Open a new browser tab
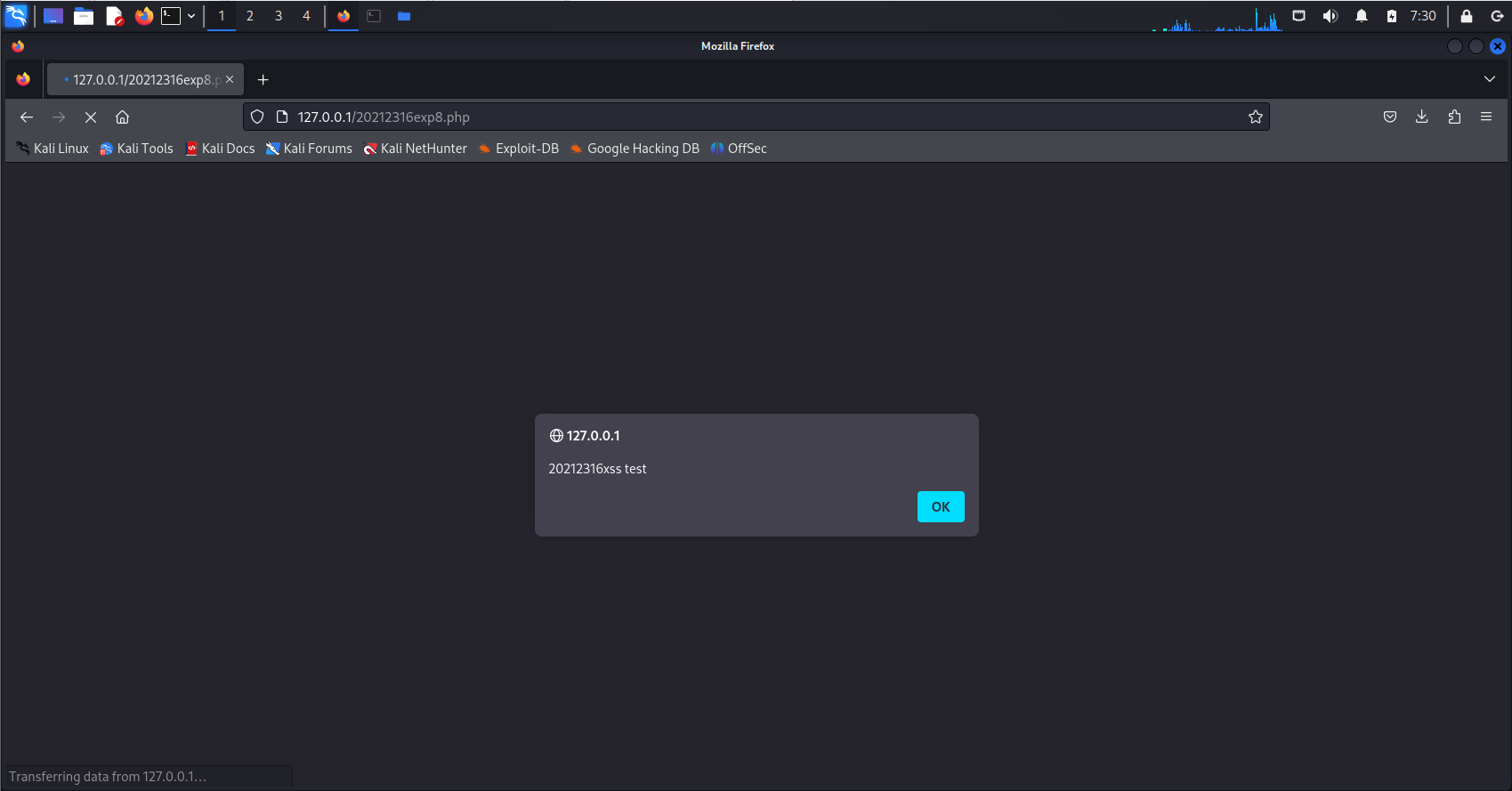The height and width of the screenshot is (791, 1512). 263,79
